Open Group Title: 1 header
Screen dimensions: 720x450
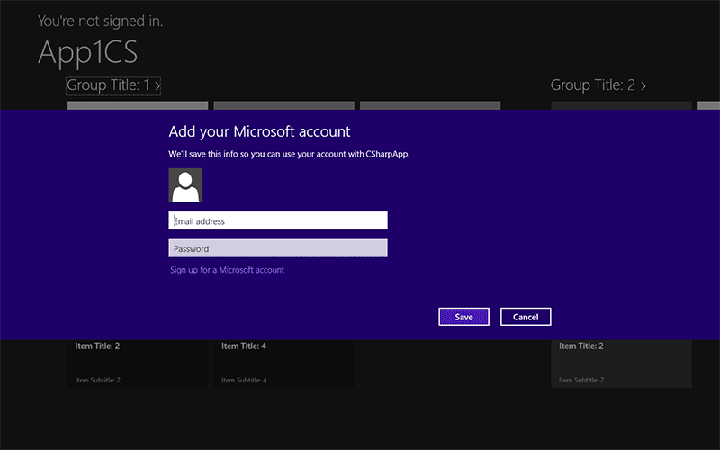coord(113,85)
